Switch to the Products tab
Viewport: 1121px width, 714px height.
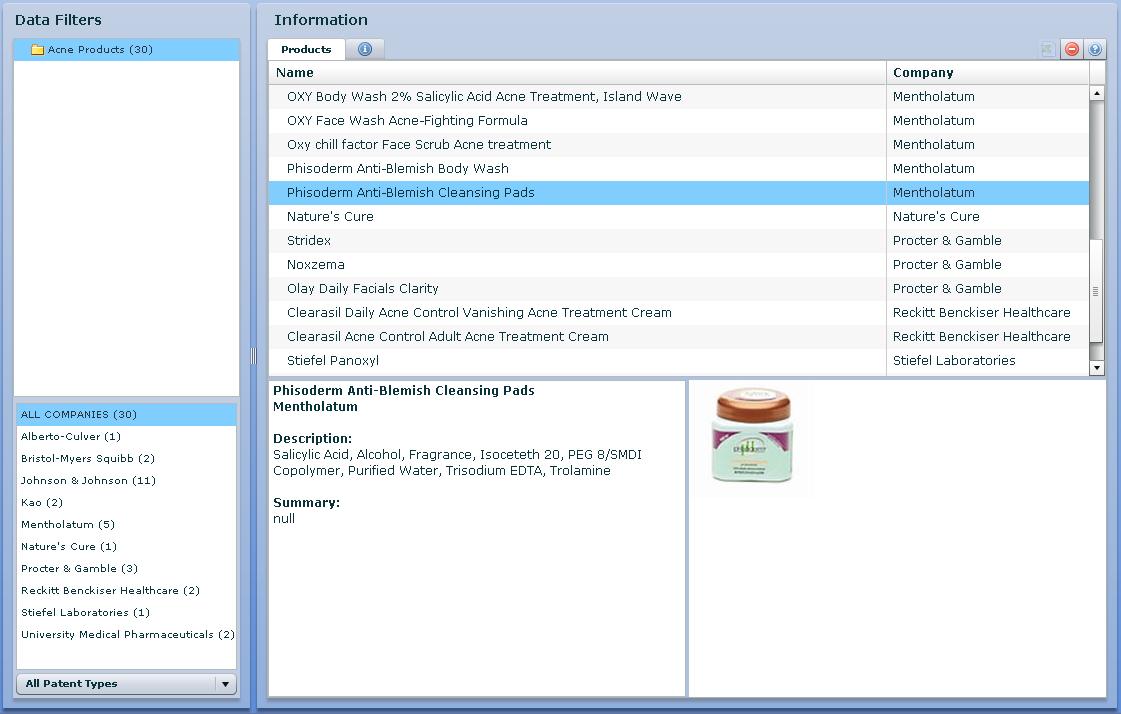(x=306, y=49)
